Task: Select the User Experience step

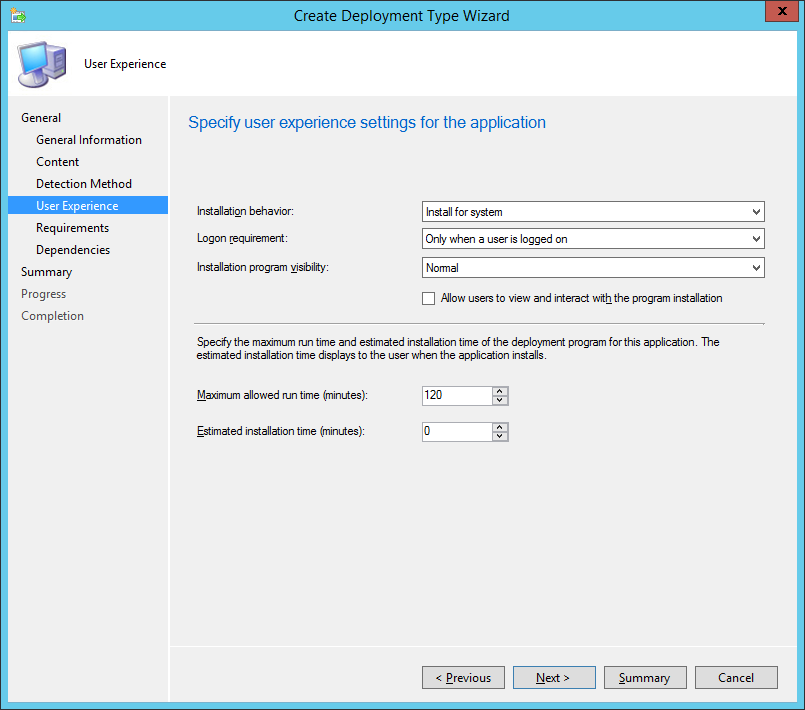Action: click(x=88, y=205)
